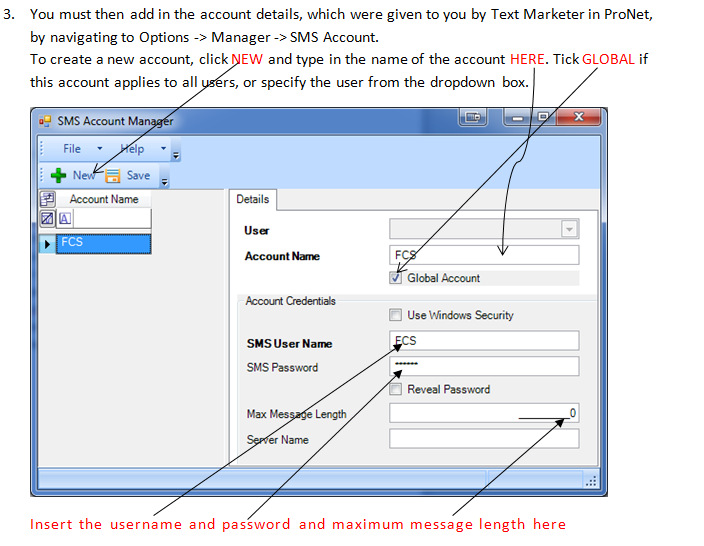The height and width of the screenshot is (546, 704).
Task: Click the resize grip in status bar
Action: click(590, 482)
